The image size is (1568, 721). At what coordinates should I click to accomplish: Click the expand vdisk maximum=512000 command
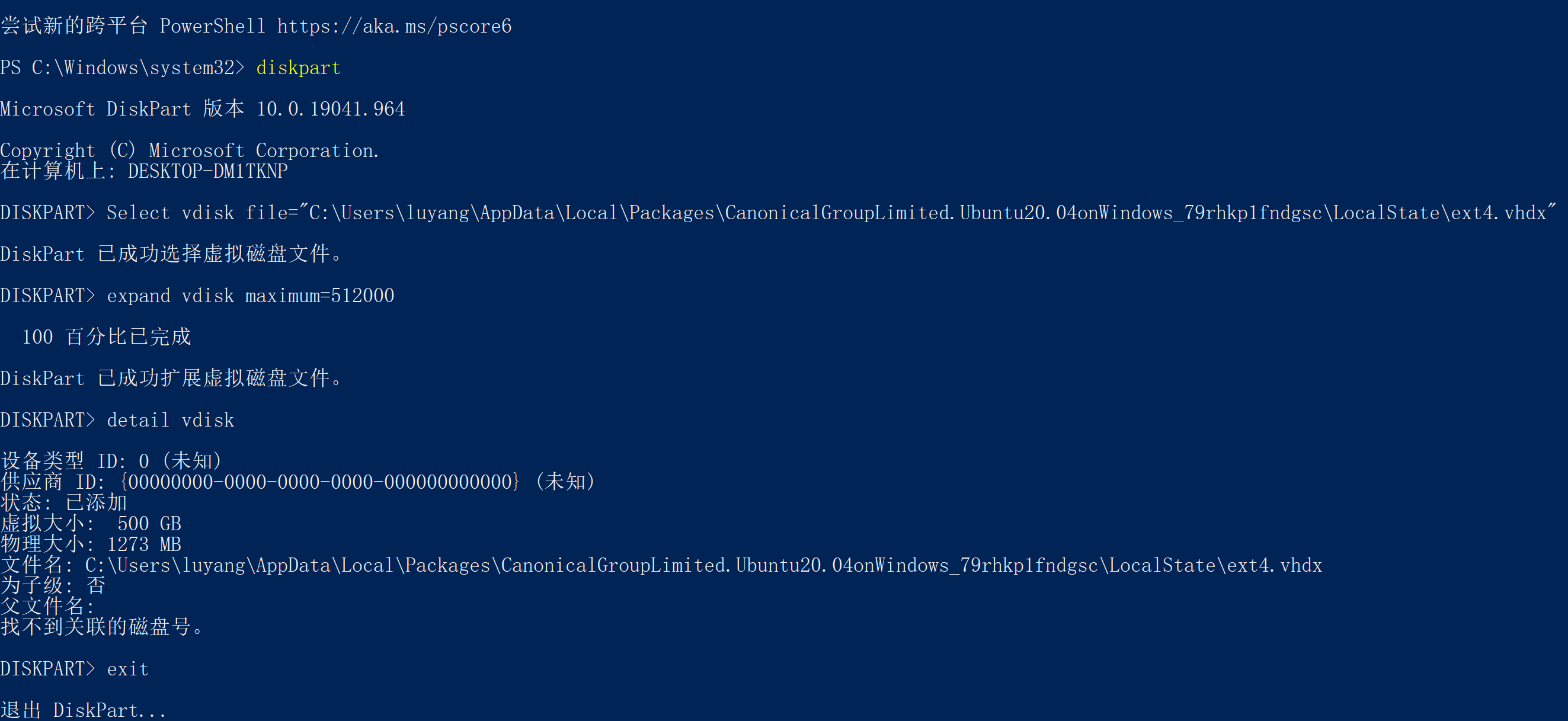coord(250,296)
